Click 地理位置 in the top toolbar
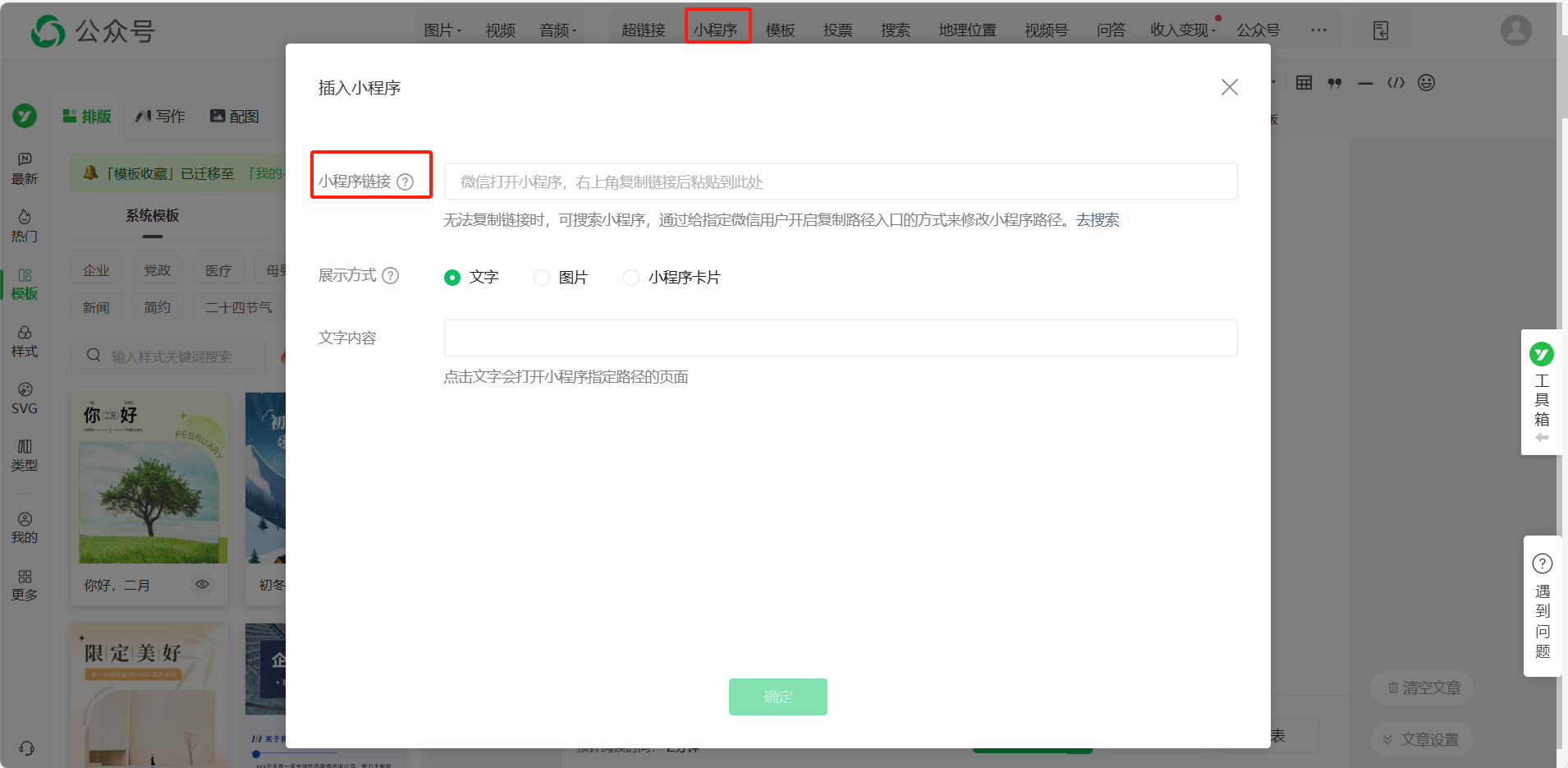Screen dimensions: 1568x768 tap(967, 30)
